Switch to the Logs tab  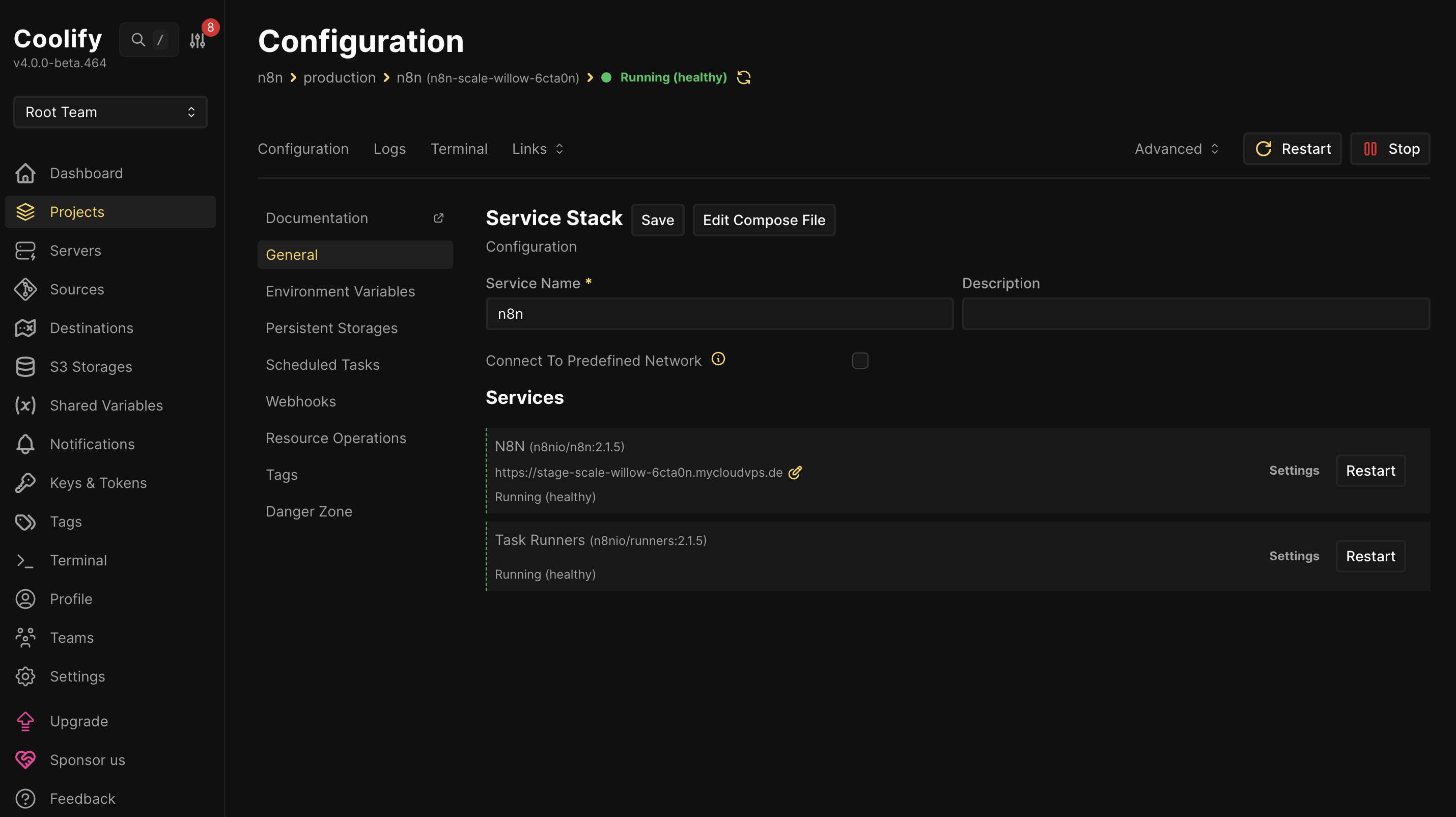389,148
